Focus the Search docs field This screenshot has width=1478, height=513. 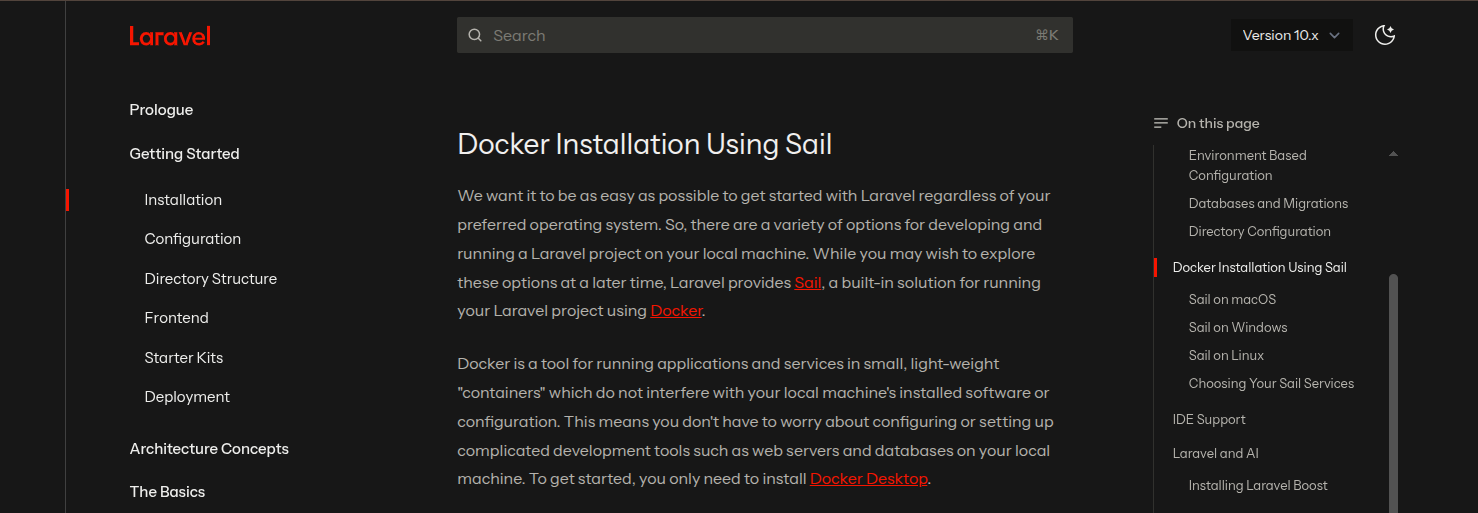(x=765, y=35)
